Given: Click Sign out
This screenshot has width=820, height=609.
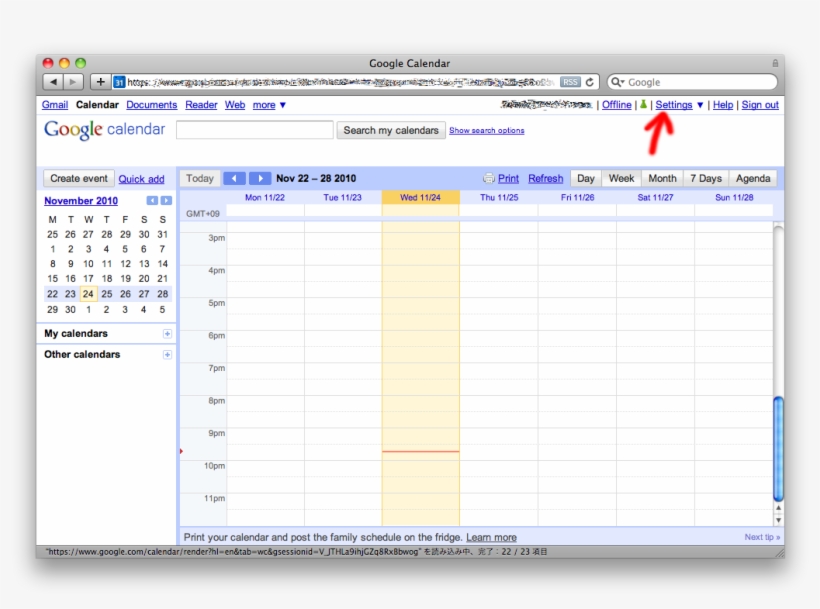Looking at the screenshot, I should pos(760,105).
